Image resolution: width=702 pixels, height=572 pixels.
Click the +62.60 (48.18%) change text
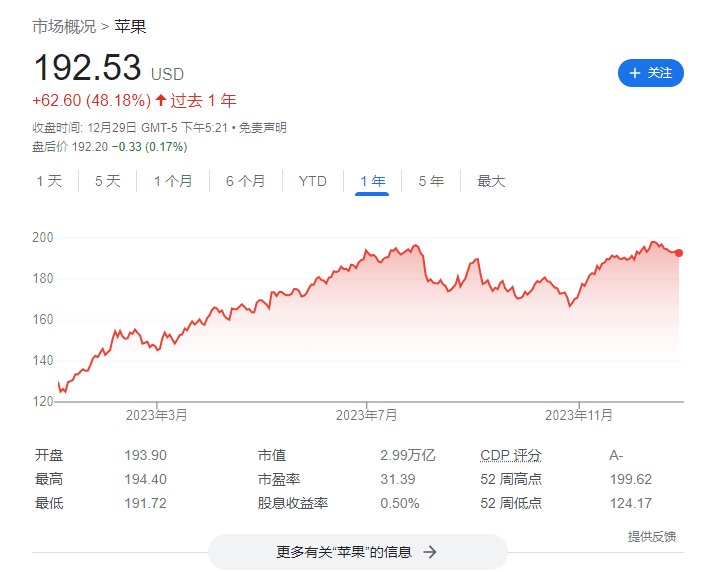(x=91, y=100)
